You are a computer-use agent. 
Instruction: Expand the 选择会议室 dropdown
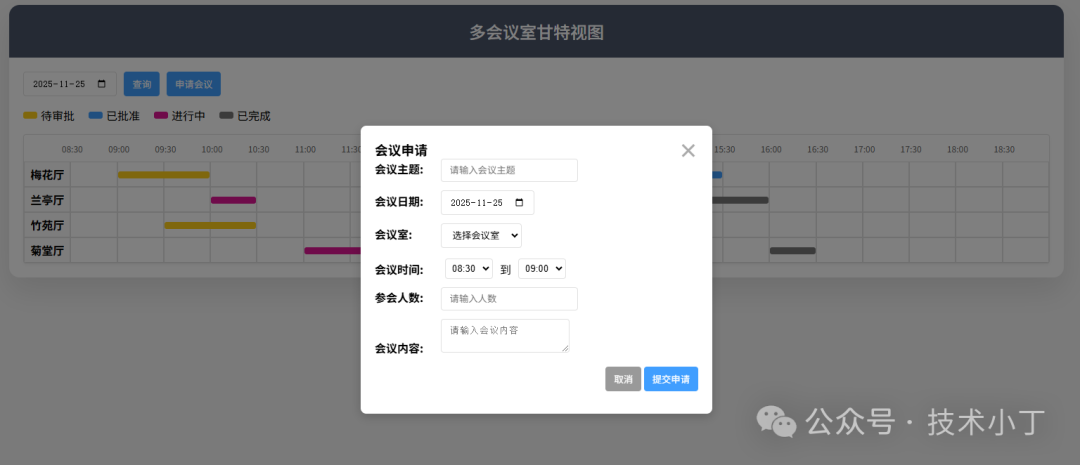tap(481, 235)
